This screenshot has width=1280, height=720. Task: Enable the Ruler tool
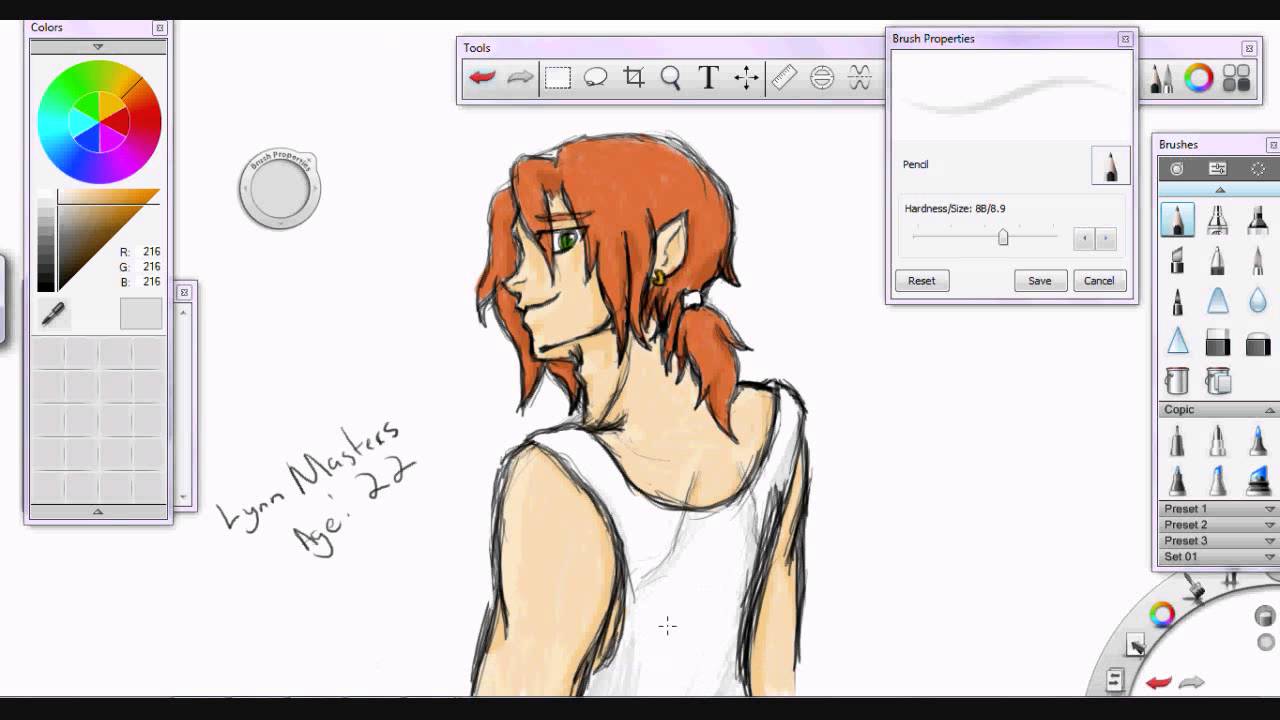784,78
